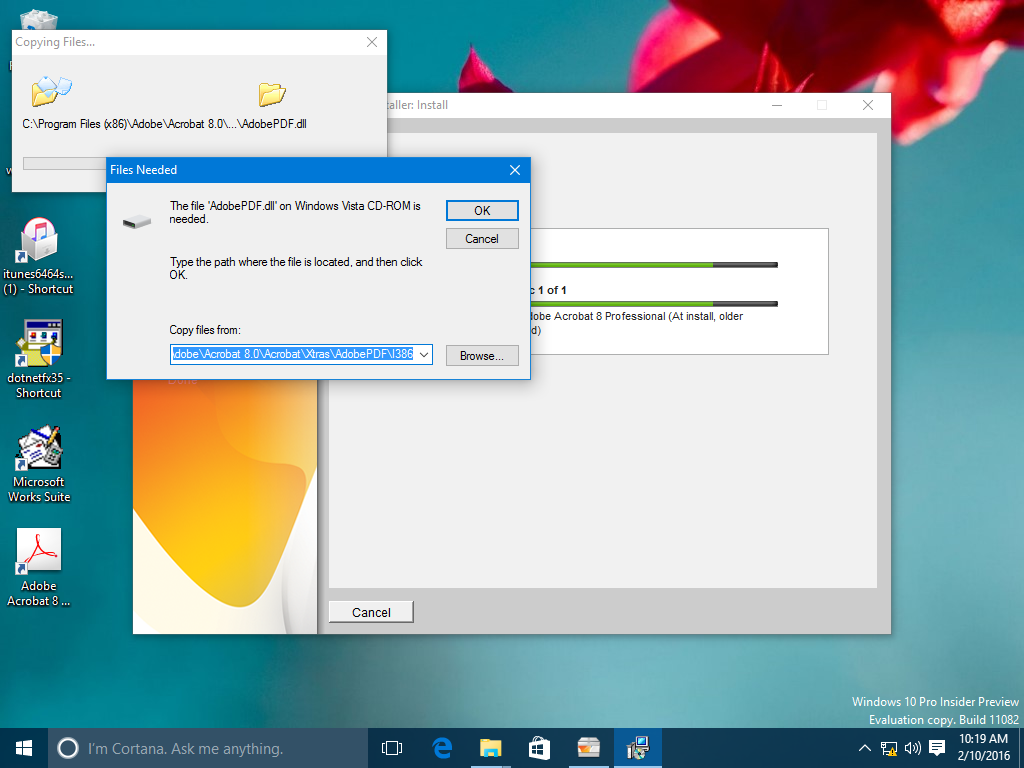Click the drive icon in Files Needed dialog
This screenshot has height=768, width=1024.
tap(137, 223)
